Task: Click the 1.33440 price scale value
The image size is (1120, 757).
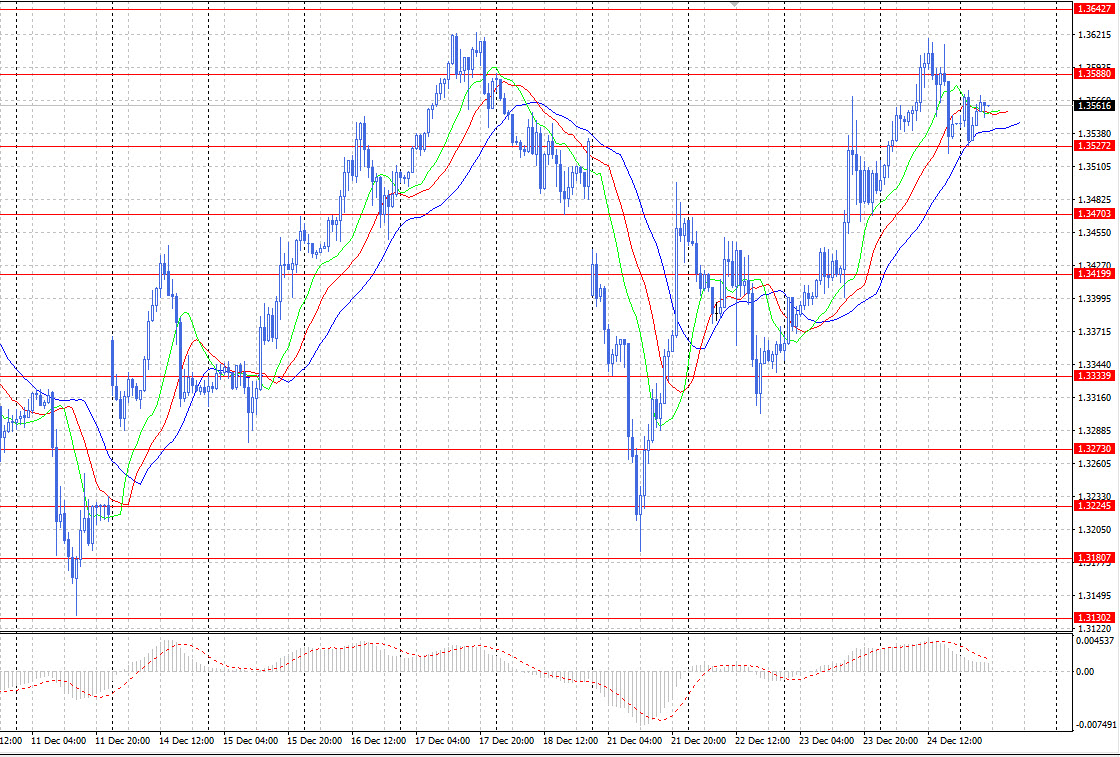Action: click(x=1094, y=365)
